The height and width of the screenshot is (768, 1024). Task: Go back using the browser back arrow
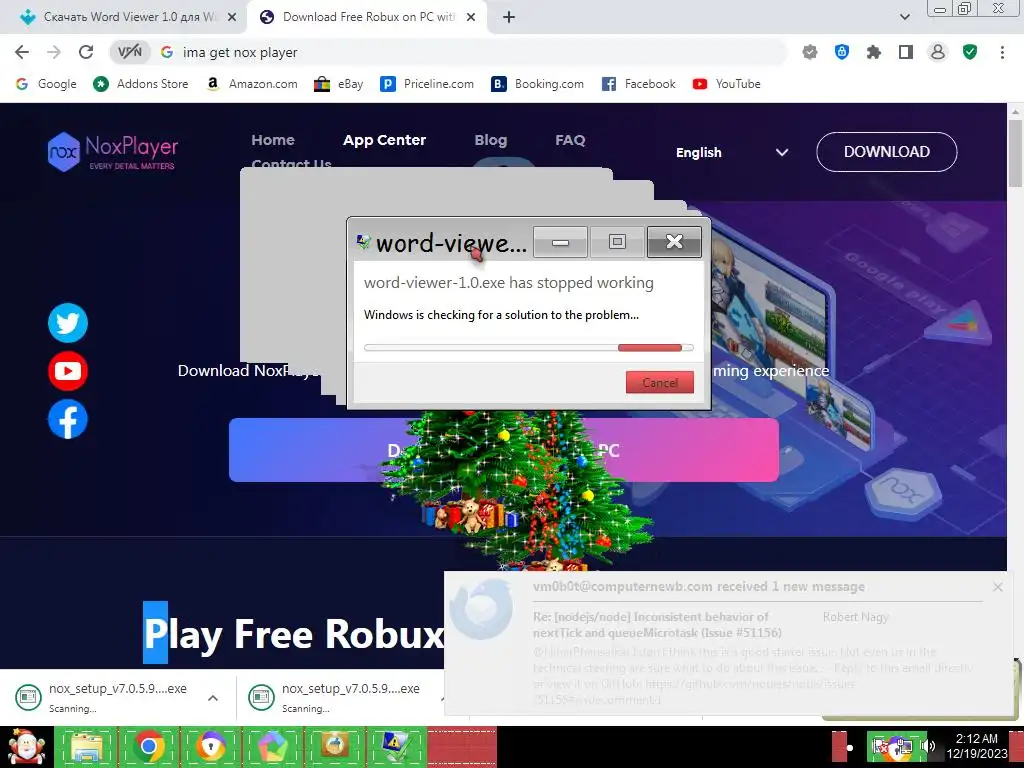(22, 52)
